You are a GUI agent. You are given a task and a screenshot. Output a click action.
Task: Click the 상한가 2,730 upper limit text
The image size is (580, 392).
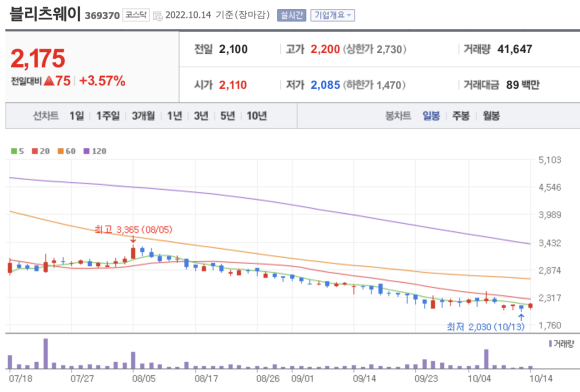click(x=375, y=49)
